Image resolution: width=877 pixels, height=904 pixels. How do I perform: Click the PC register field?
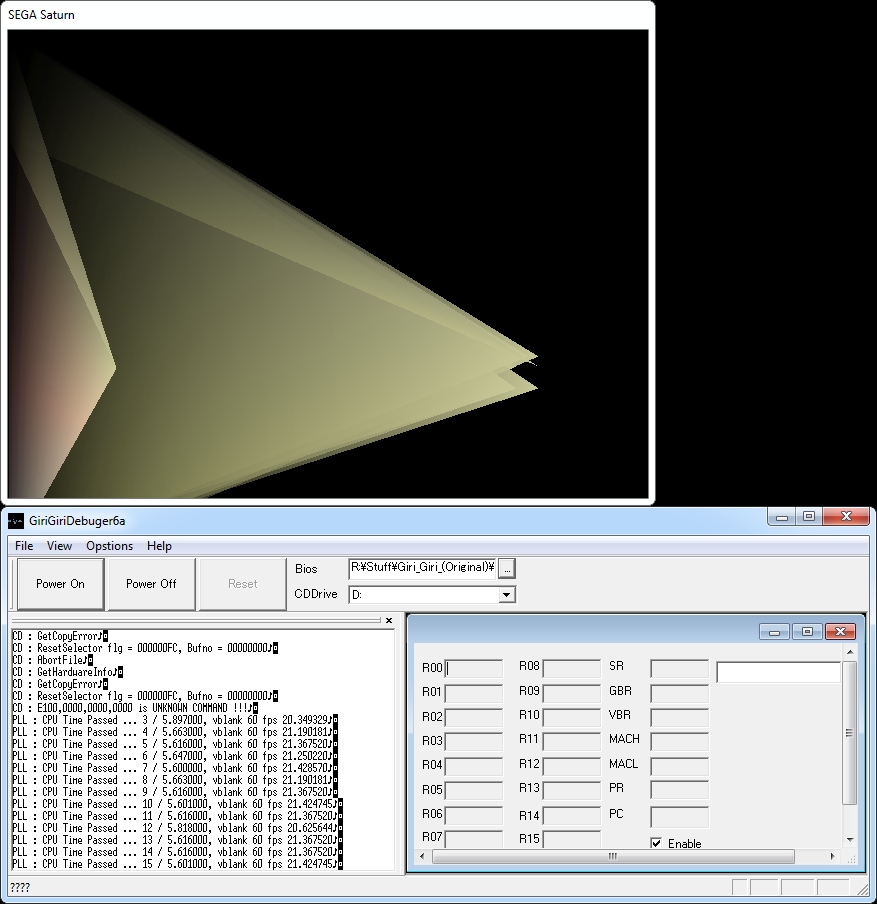point(679,816)
